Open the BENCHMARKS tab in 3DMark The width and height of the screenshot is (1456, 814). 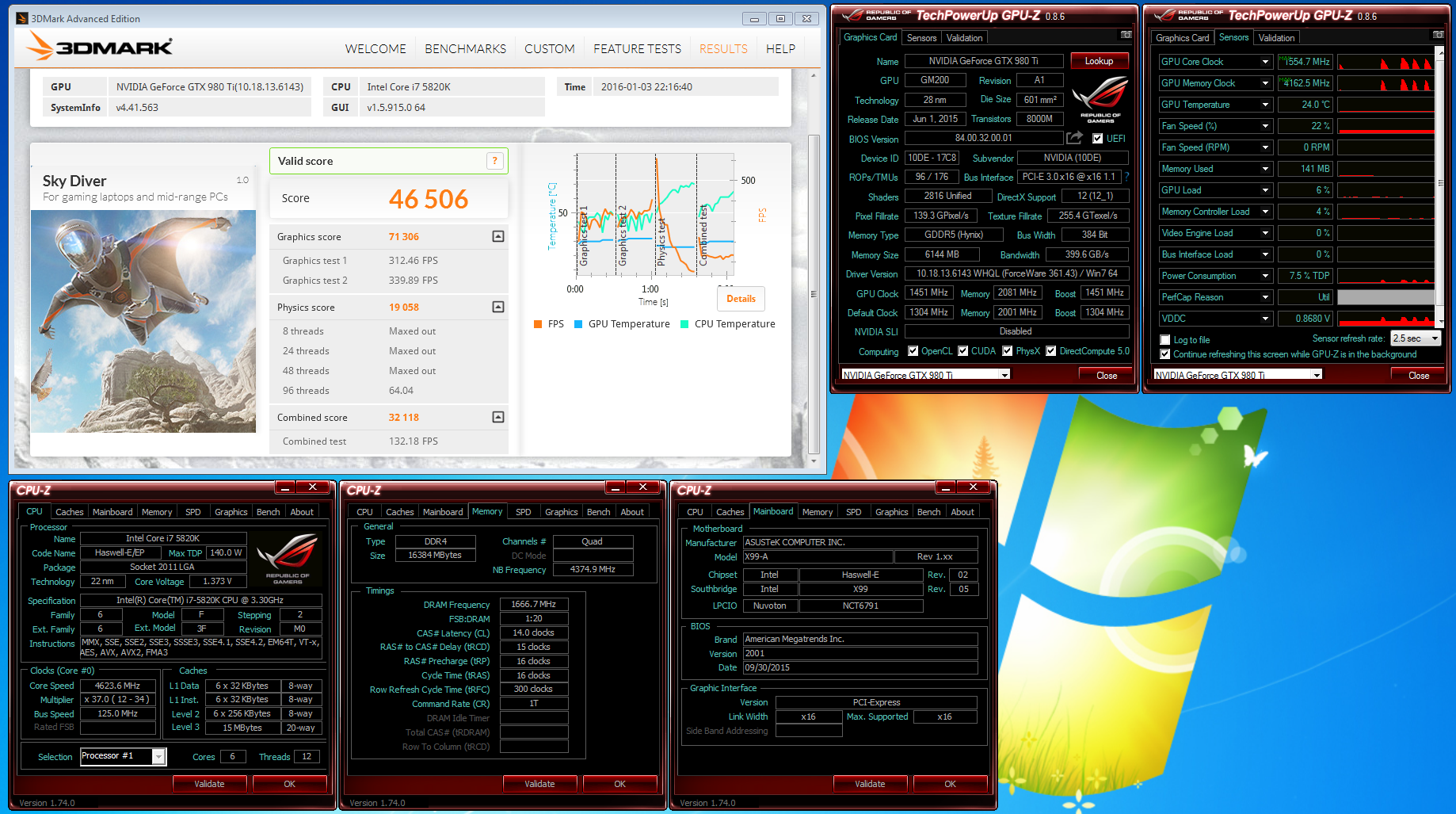pyautogui.click(x=465, y=49)
